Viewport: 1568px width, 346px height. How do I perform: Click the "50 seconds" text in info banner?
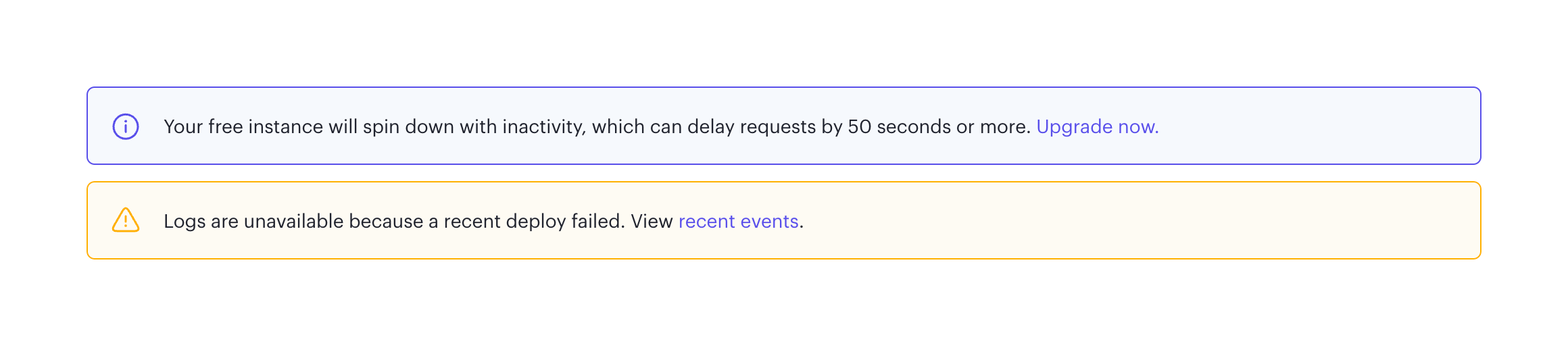898,127
